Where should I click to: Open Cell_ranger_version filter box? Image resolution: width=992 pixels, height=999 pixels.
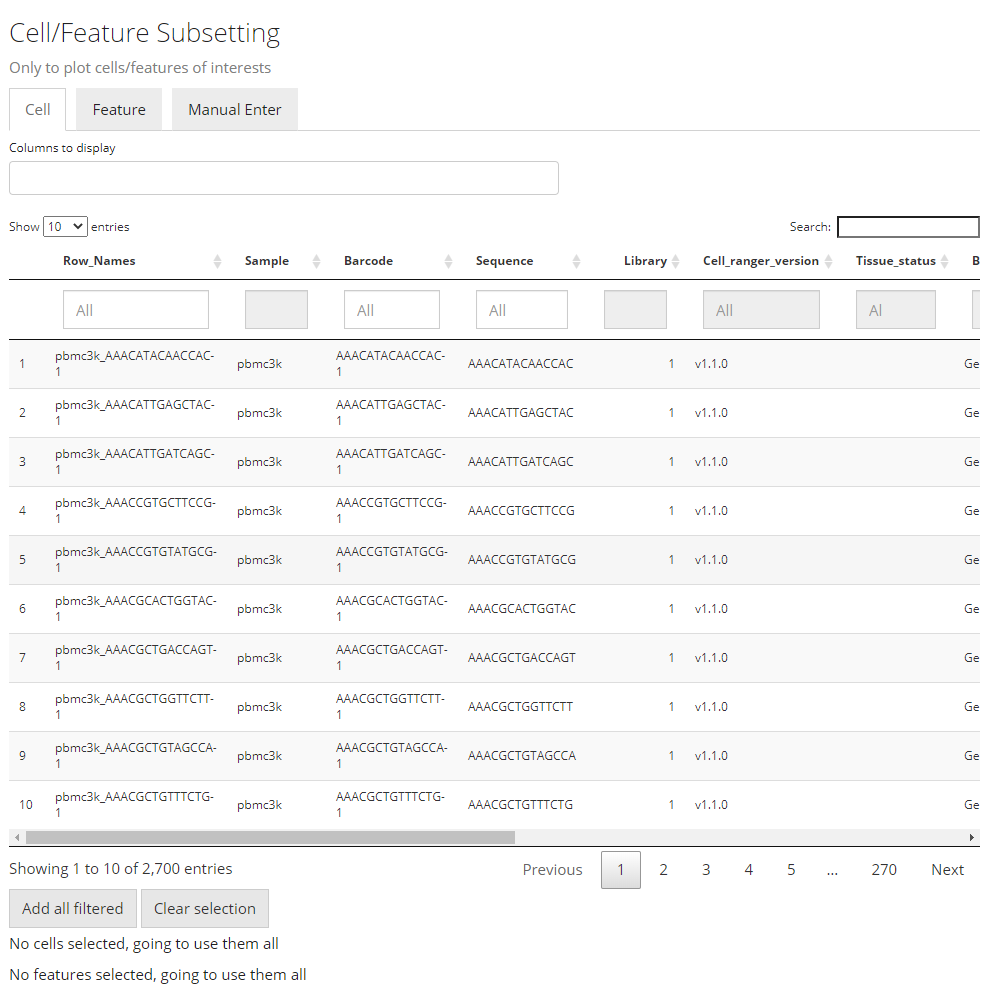tap(761, 310)
